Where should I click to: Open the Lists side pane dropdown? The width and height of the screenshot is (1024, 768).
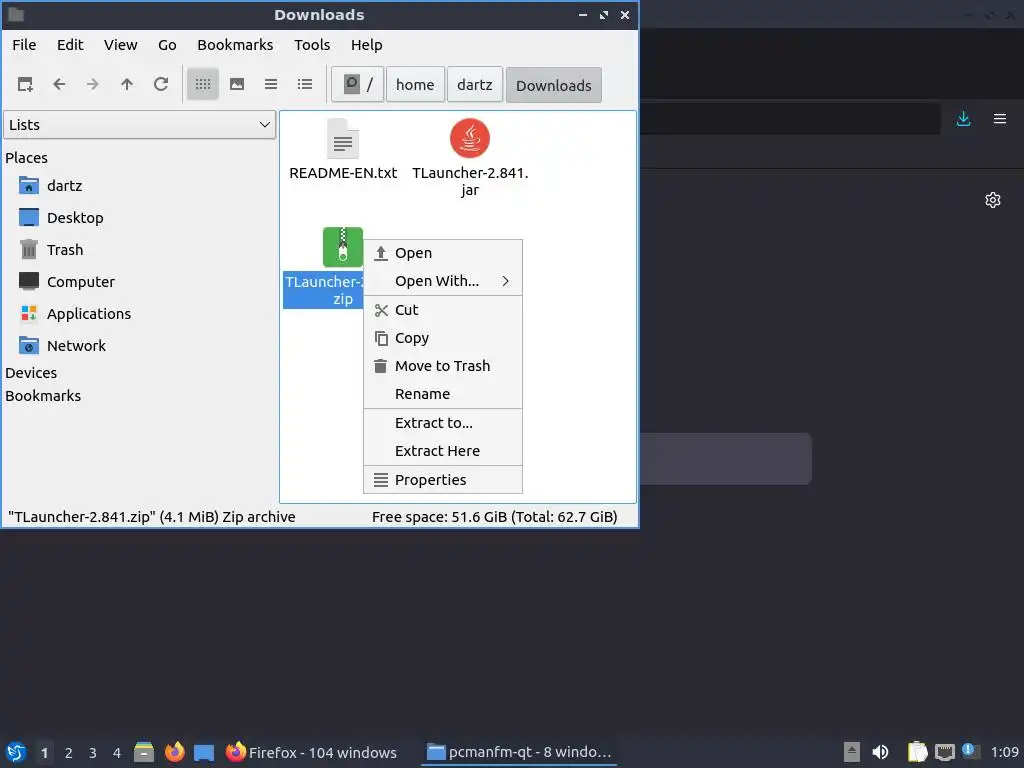(140, 125)
